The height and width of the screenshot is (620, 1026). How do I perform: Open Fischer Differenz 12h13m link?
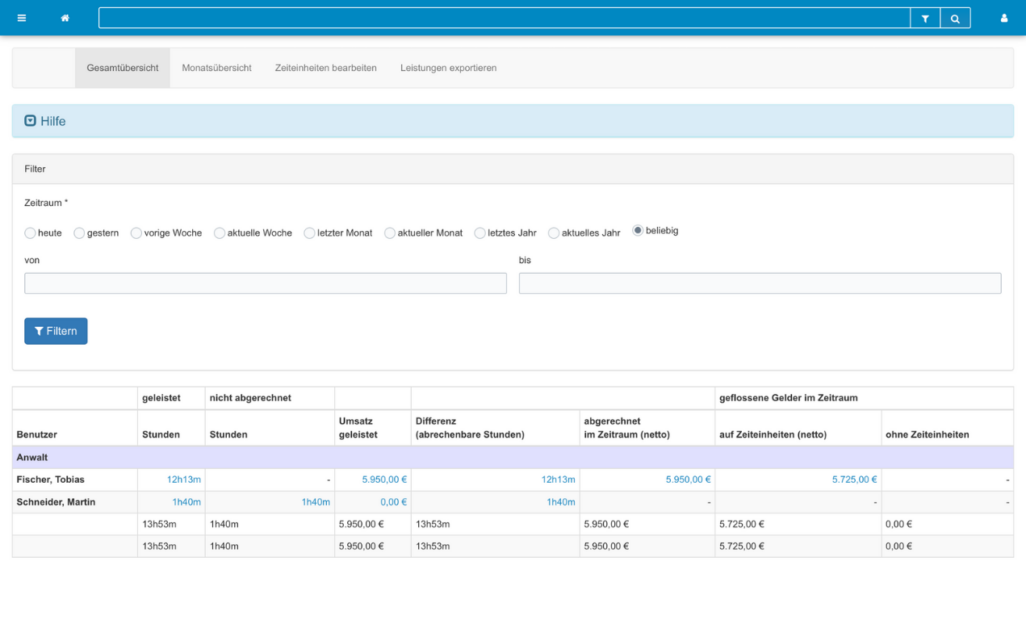pyautogui.click(x=558, y=479)
